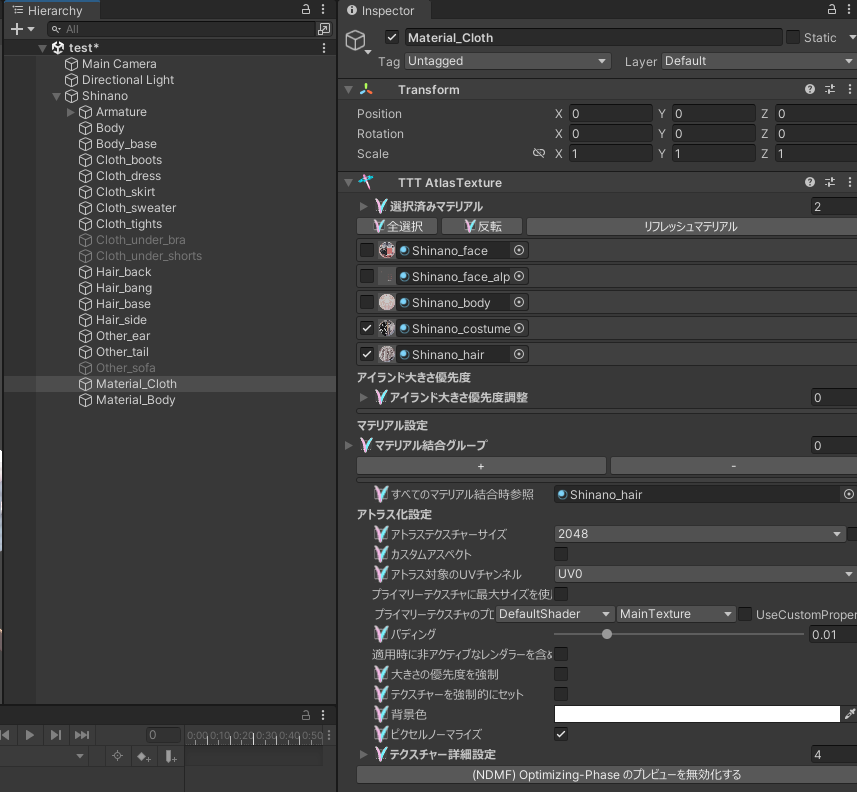Image resolution: width=857 pixels, height=792 pixels.
Task: Click the リフレッシュマテリアル button
Action: (691, 226)
